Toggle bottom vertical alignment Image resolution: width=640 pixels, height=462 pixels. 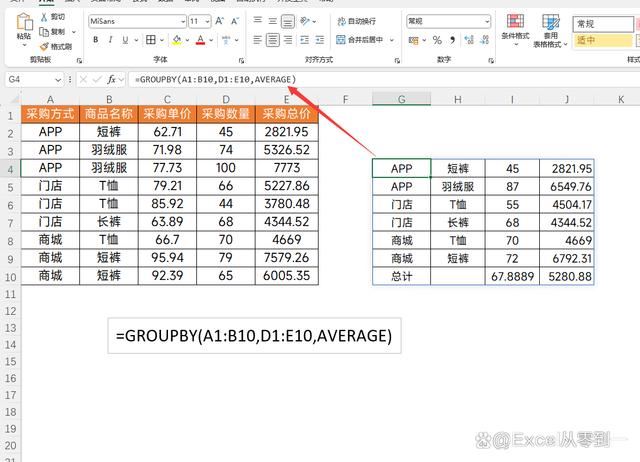pyautogui.click(x=288, y=21)
